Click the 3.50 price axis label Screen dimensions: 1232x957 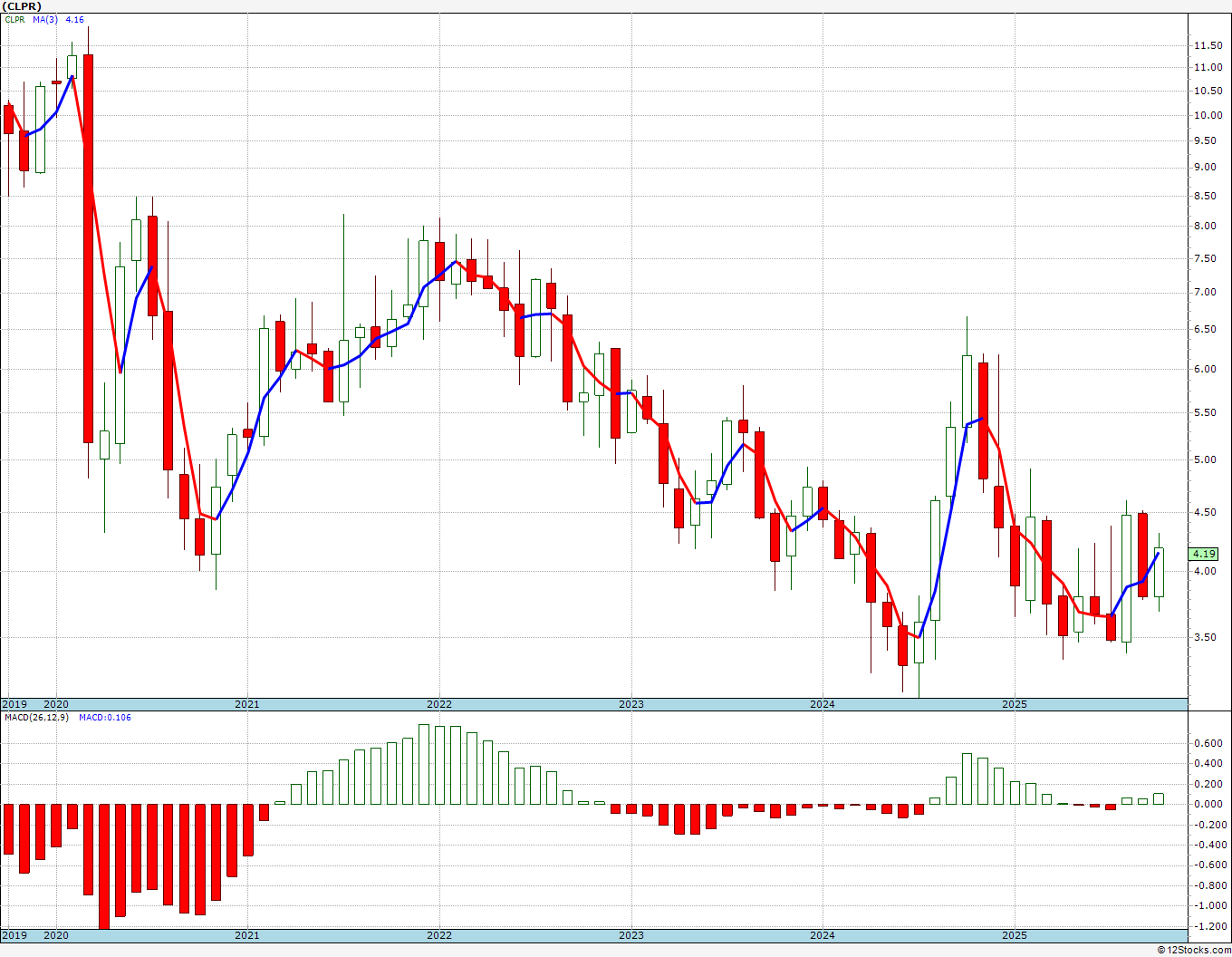[x=1204, y=637]
